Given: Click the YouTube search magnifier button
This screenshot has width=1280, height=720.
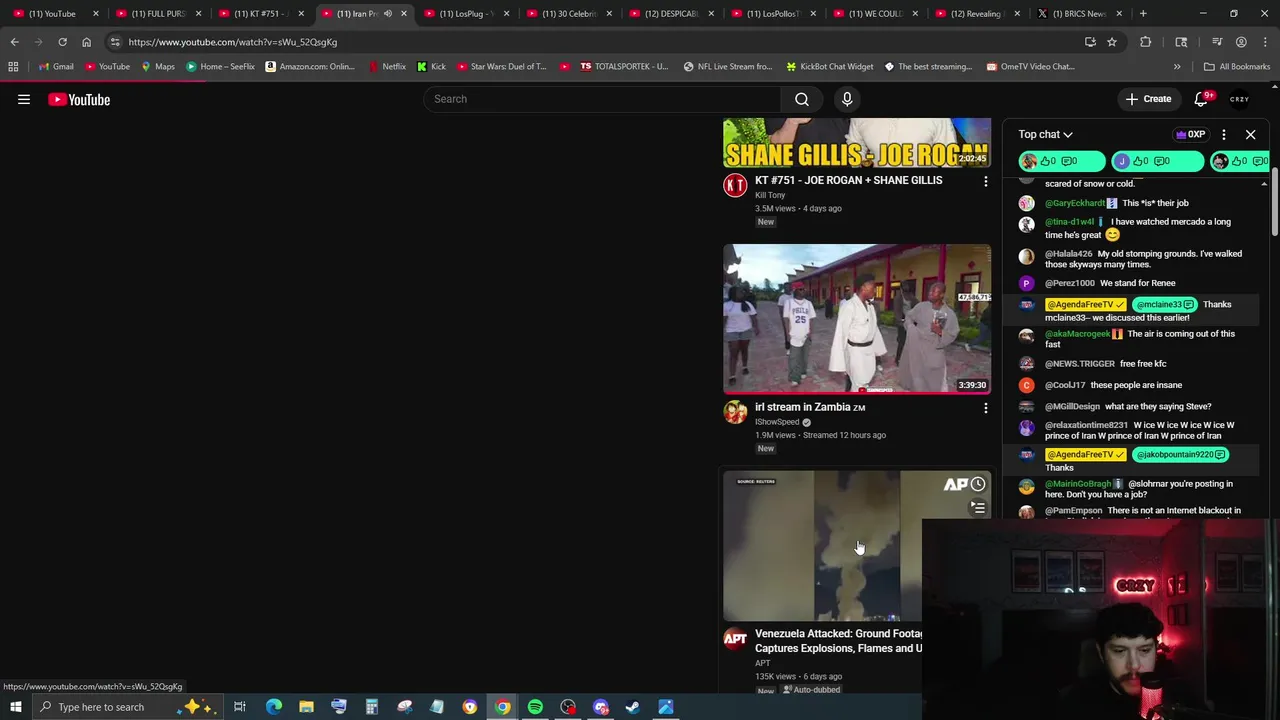Looking at the screenshot, I should point(801,99).
